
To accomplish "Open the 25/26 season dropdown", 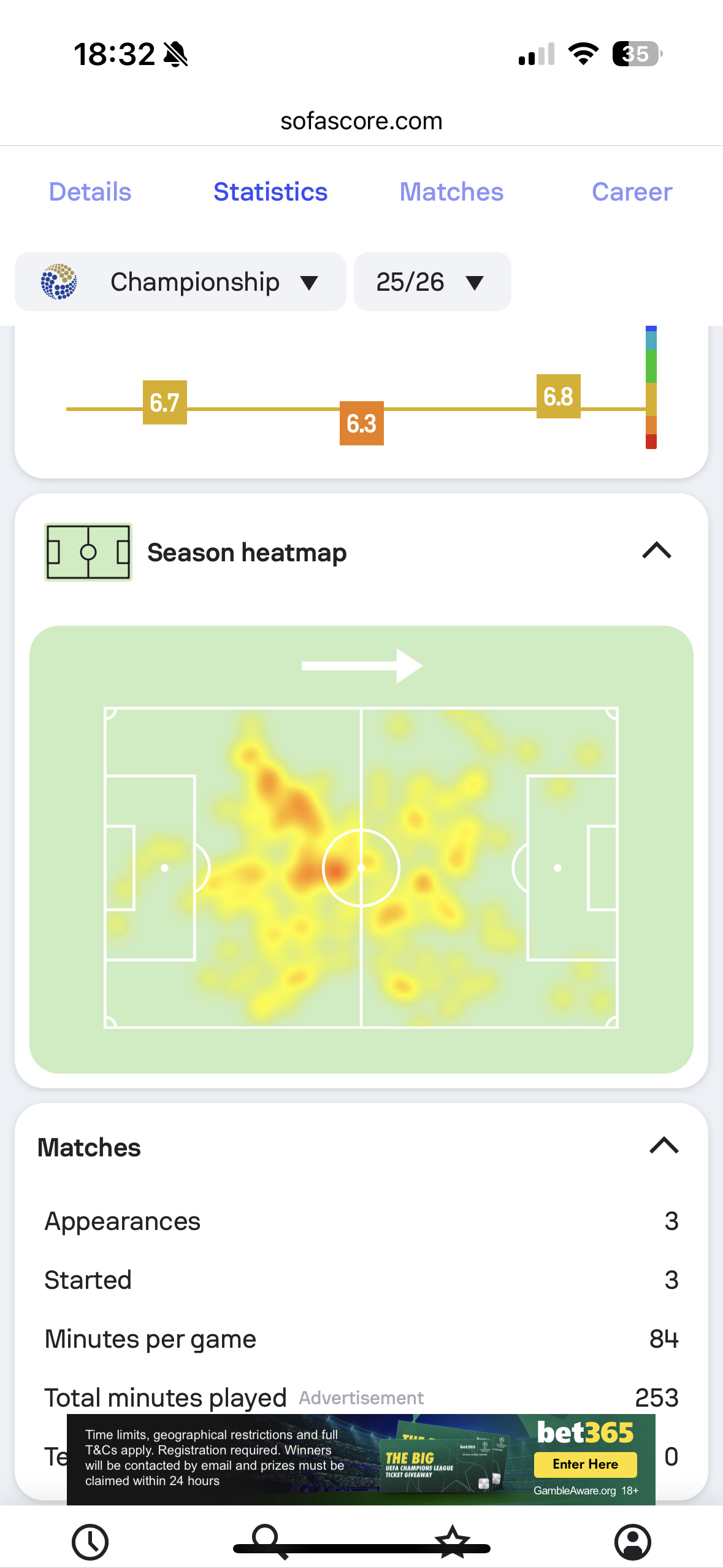I will [432, 282].
